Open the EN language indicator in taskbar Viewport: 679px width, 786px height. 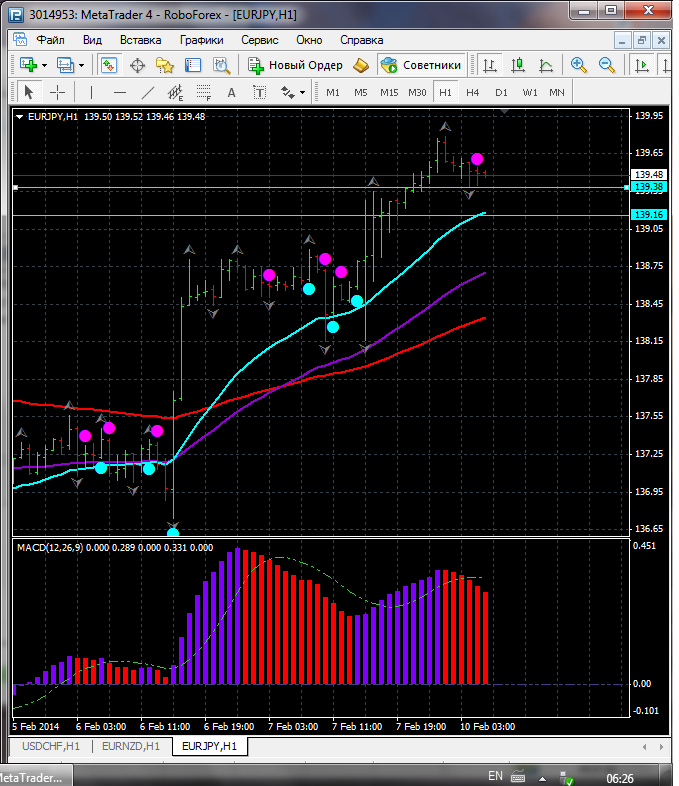tap(495, 776)
